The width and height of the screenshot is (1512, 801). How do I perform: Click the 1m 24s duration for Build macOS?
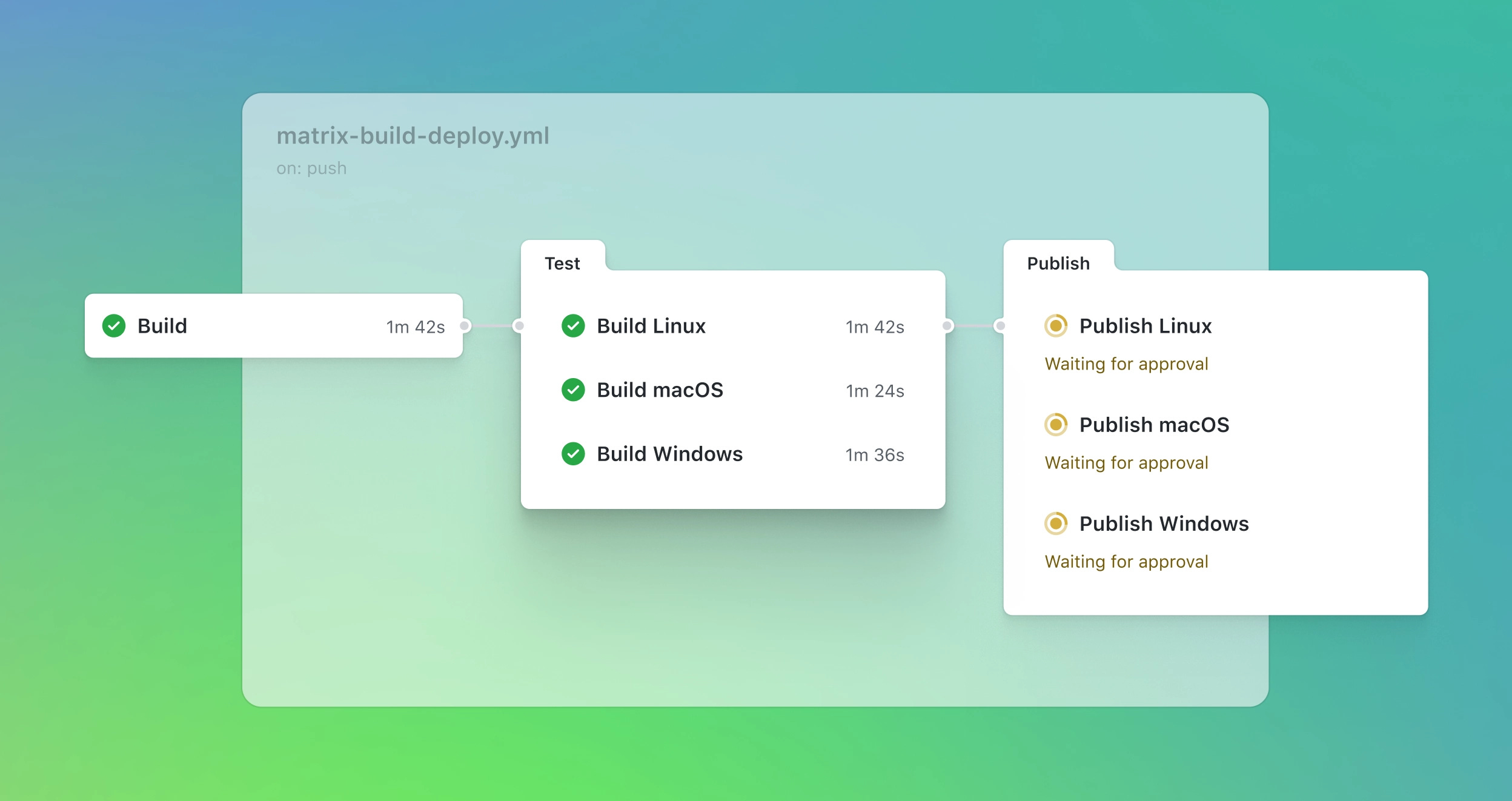[875, 391]
